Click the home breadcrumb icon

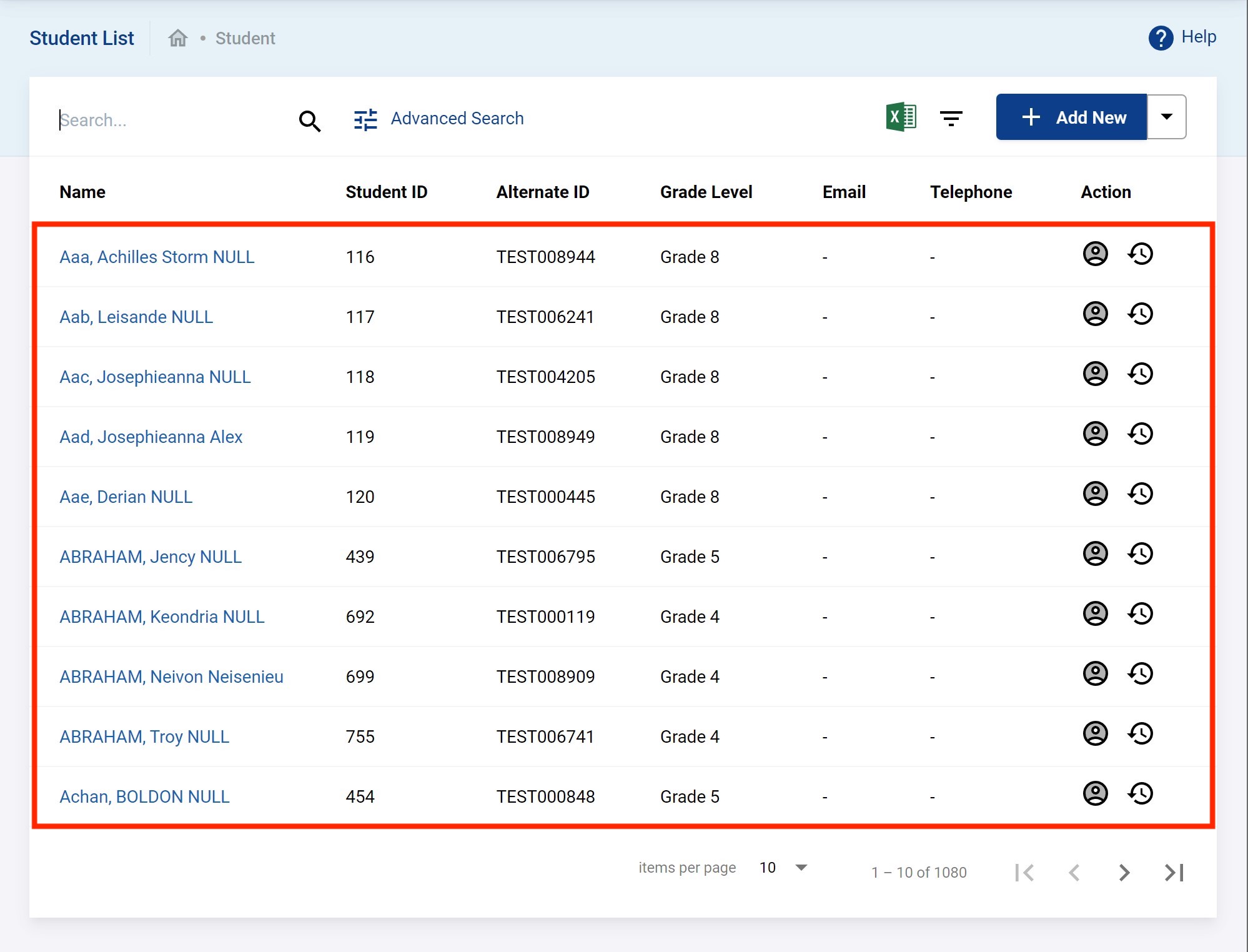(177, 38)
